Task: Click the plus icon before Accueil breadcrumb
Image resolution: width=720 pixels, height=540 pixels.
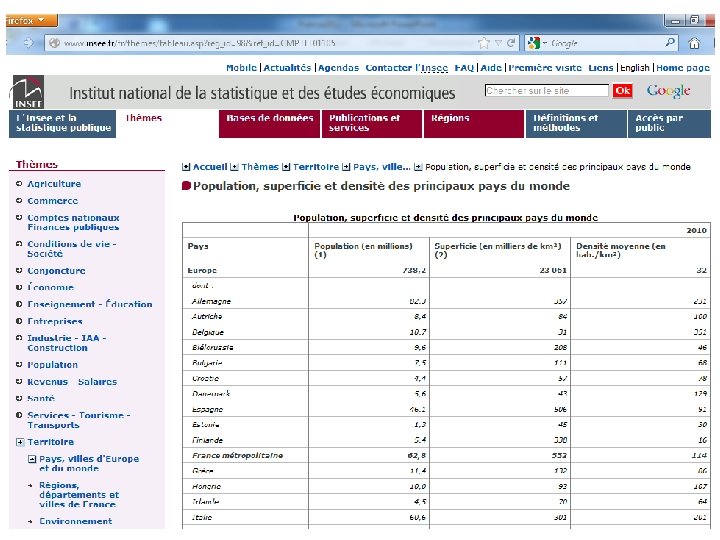Action: pyautogui.click(x=186, y=167)
